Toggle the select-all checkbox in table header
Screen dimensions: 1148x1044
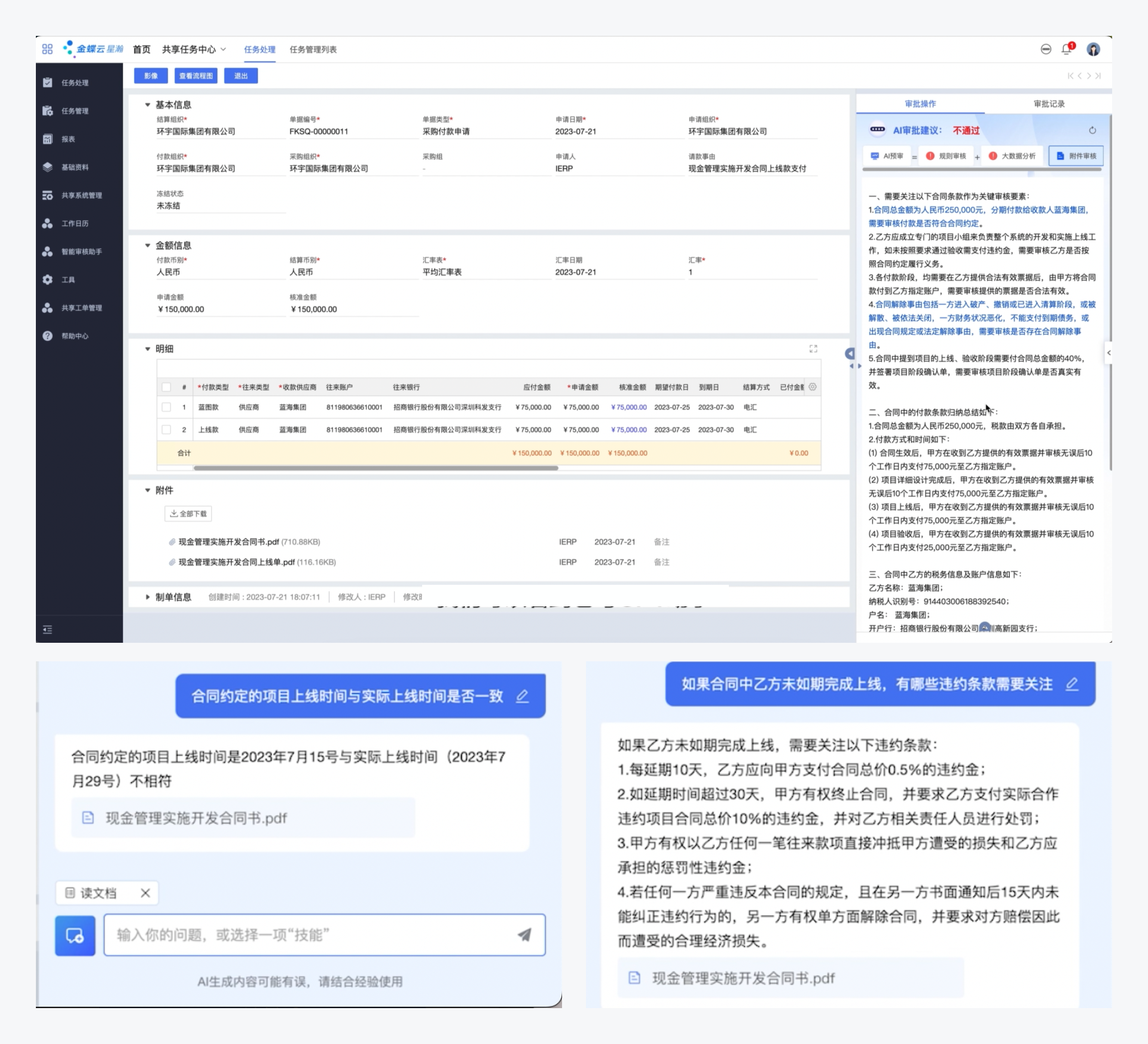click(x=166, y=387)
